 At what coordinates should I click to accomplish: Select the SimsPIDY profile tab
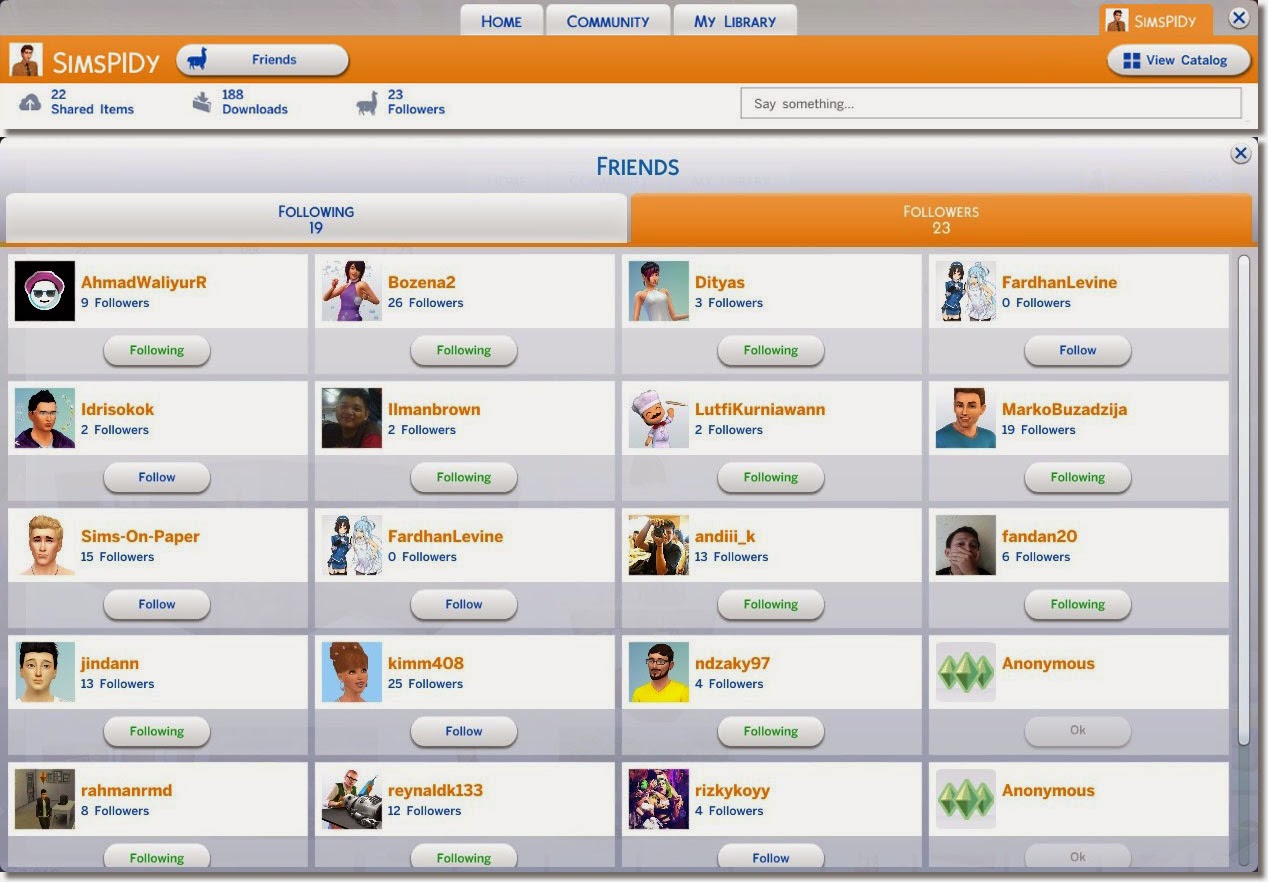[x=1155, y=21]
